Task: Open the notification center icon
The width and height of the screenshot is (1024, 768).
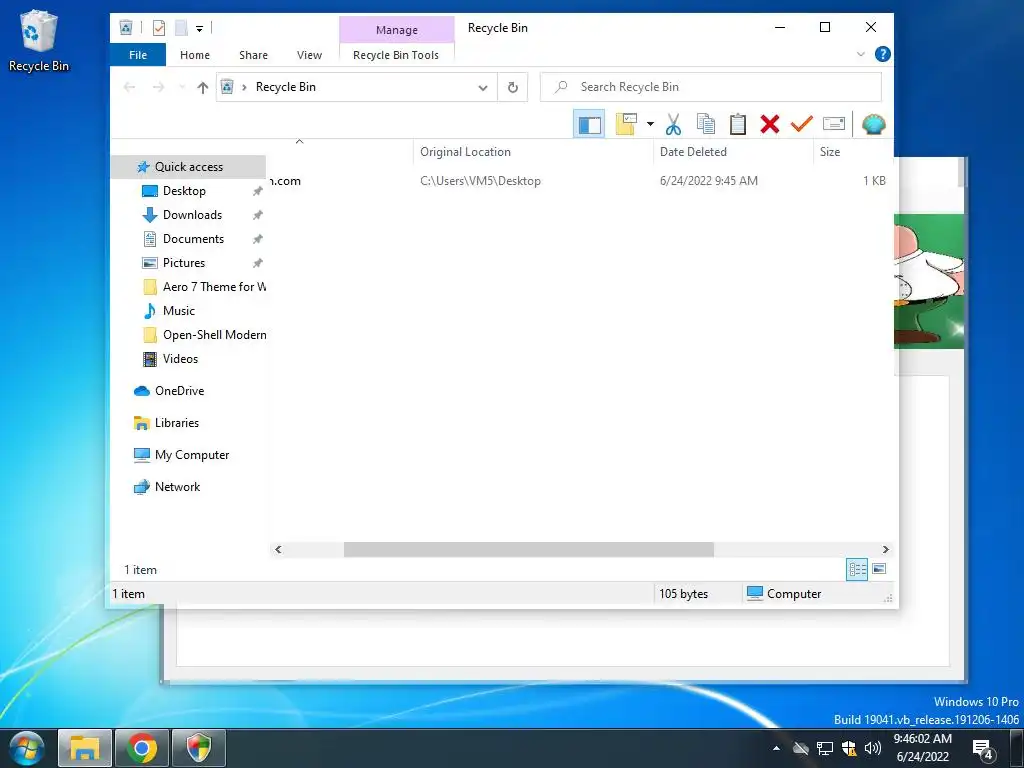Action: pos(983,748)
